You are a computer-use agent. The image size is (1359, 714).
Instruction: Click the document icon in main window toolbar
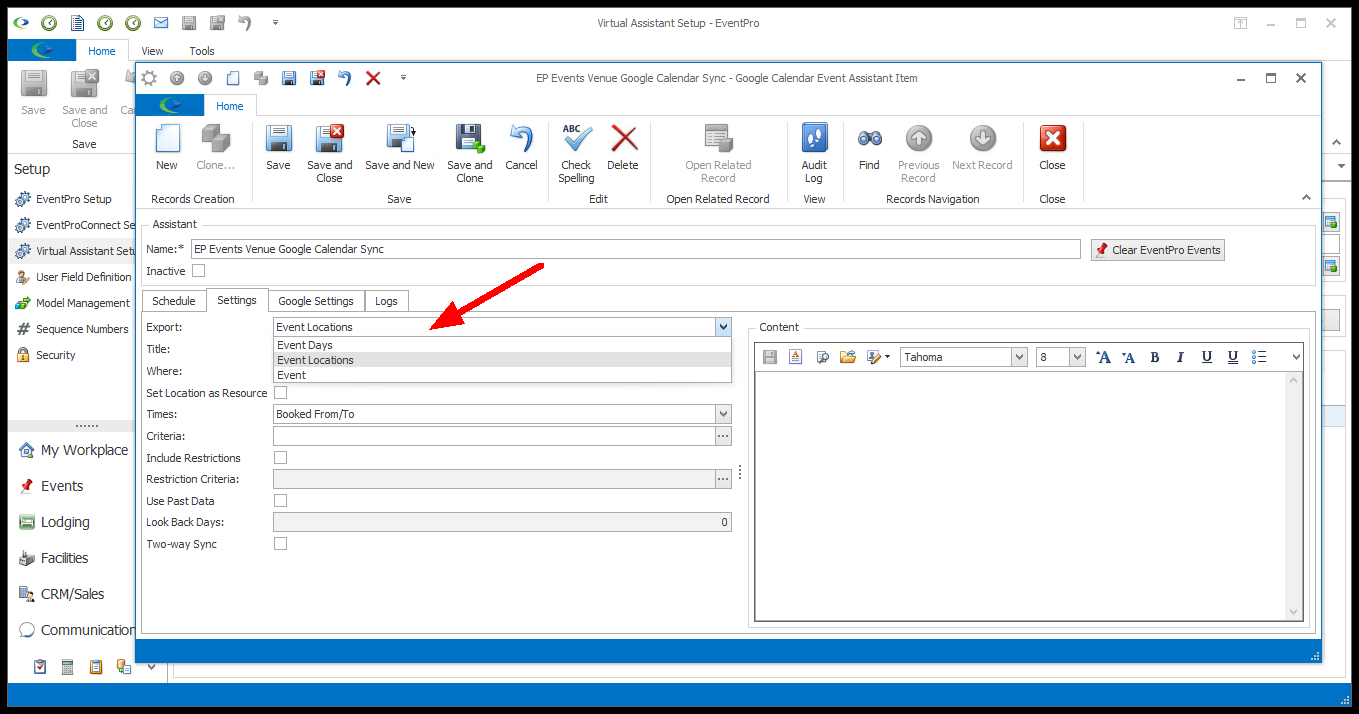pyautogui.click(x=77, y=22)
